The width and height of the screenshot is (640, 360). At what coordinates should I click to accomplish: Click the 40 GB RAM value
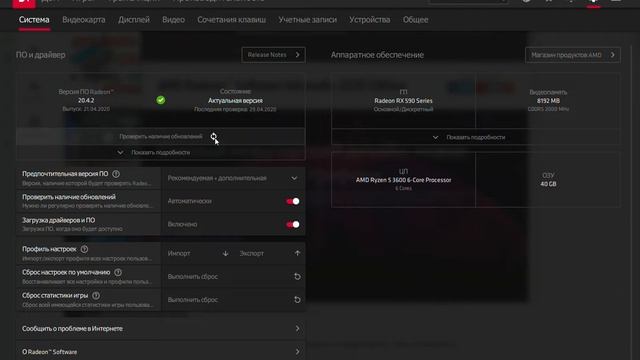pyautogui.click(x=548, y=184)
